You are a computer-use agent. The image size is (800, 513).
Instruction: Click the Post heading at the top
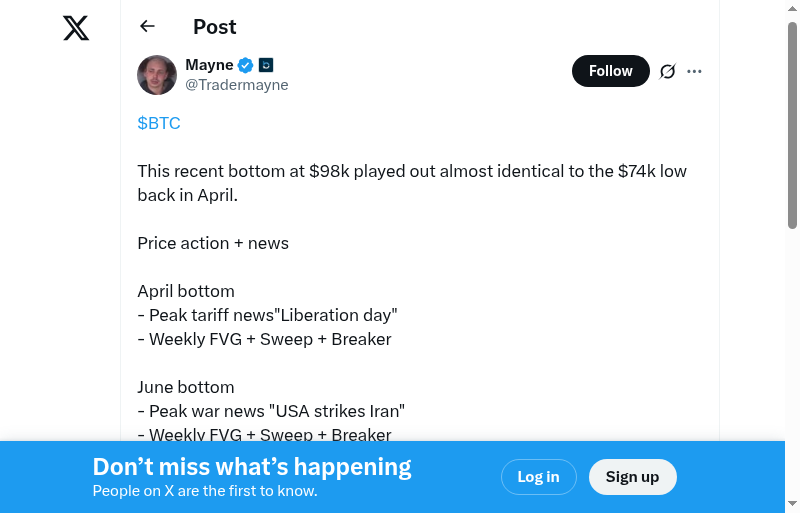(215, 27)
